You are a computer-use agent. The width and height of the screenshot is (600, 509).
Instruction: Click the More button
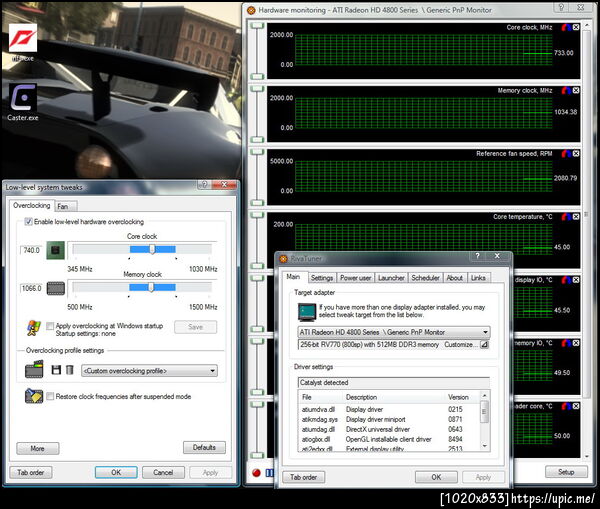click(38, 448)
